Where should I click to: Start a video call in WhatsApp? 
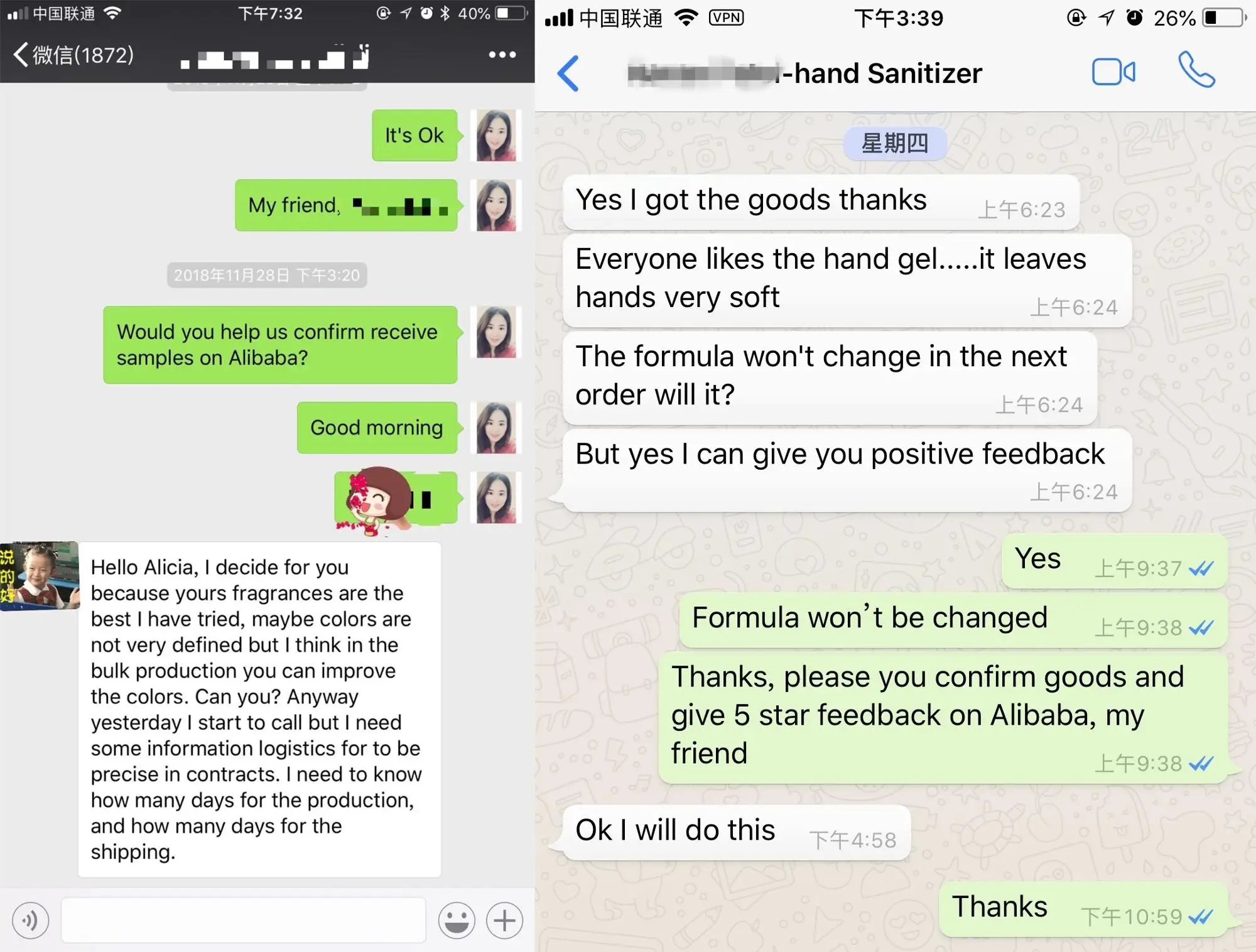click(x=1113, y=72)
